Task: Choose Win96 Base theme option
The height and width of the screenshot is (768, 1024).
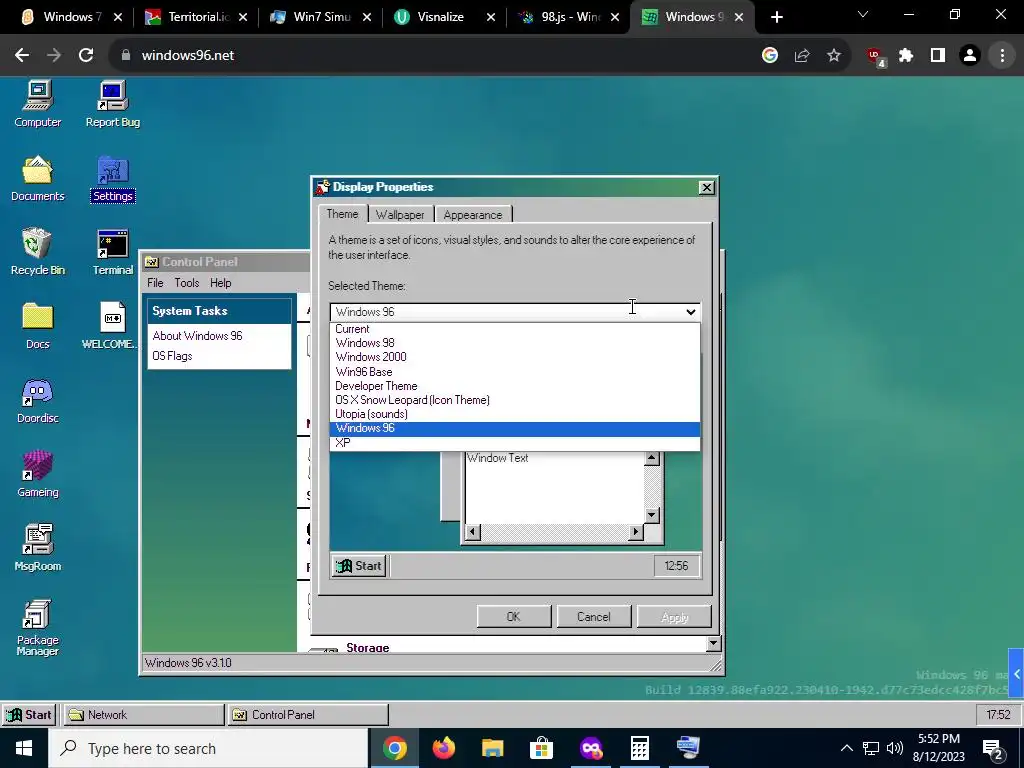Action: point(515,372)
